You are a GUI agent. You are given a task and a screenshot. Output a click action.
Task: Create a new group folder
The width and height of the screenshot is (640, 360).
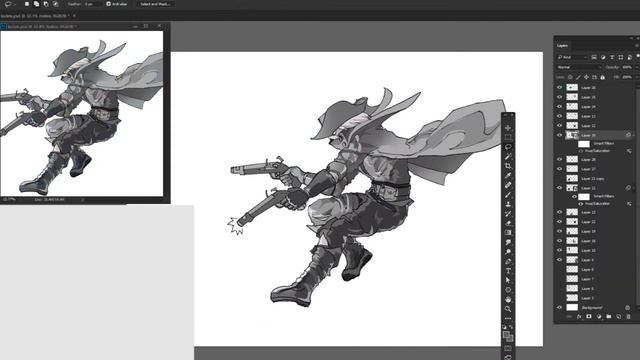609,317
